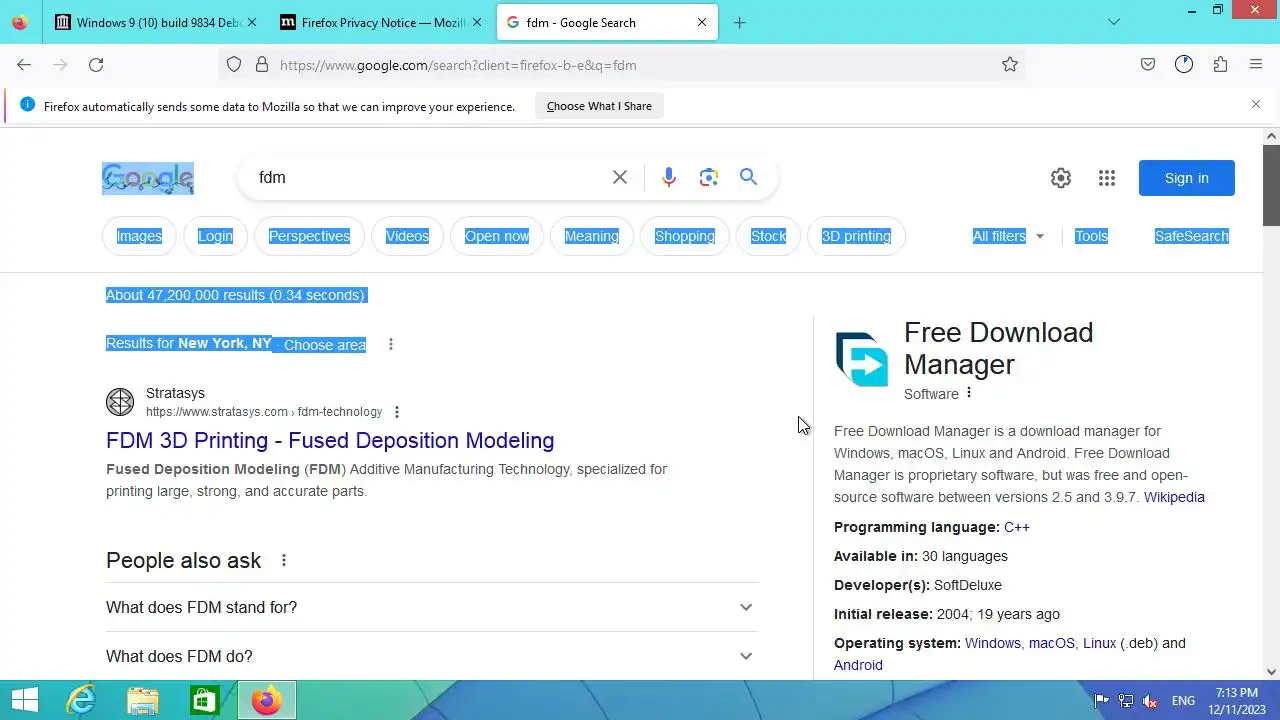Switch to Firefox Privacy Notice tab

click(x=380, y=22)
